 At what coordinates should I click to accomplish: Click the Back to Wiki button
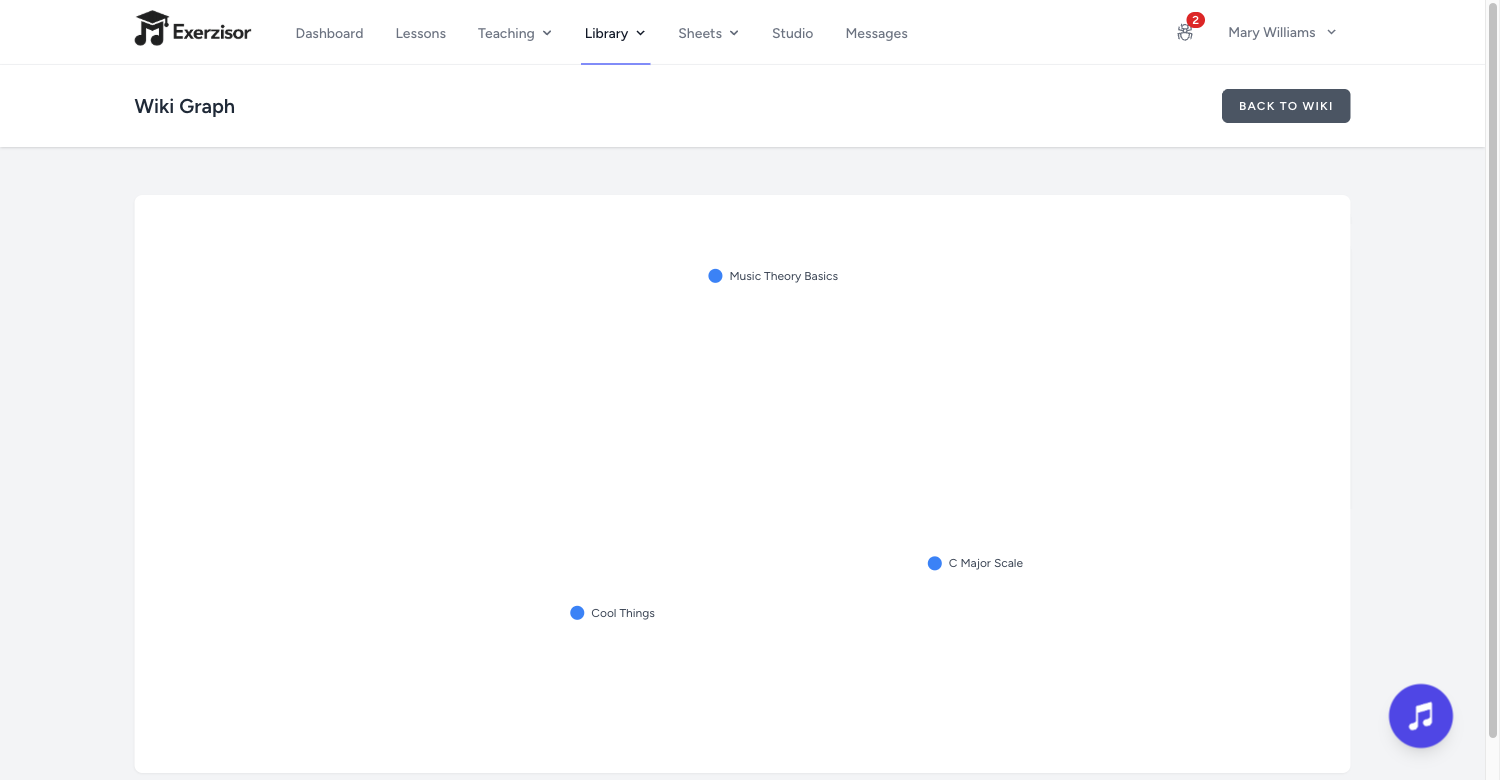coord(1286,106)
